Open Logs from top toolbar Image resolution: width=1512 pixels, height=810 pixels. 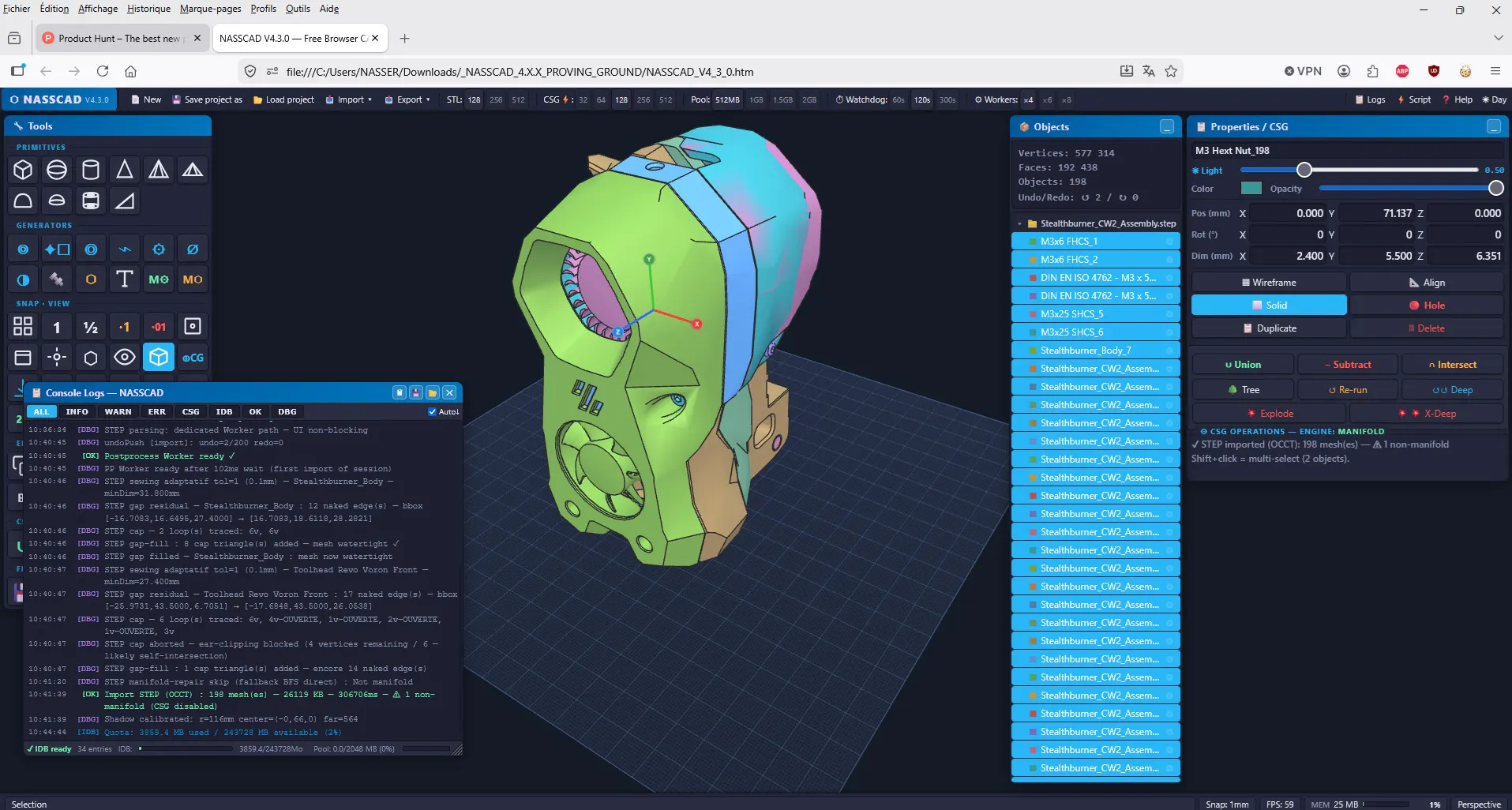[x=1370, y=99]
